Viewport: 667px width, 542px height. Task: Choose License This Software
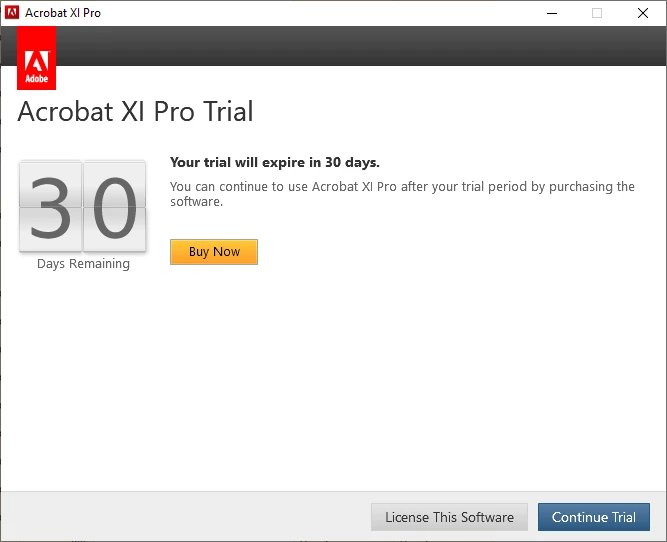(449, 517)
